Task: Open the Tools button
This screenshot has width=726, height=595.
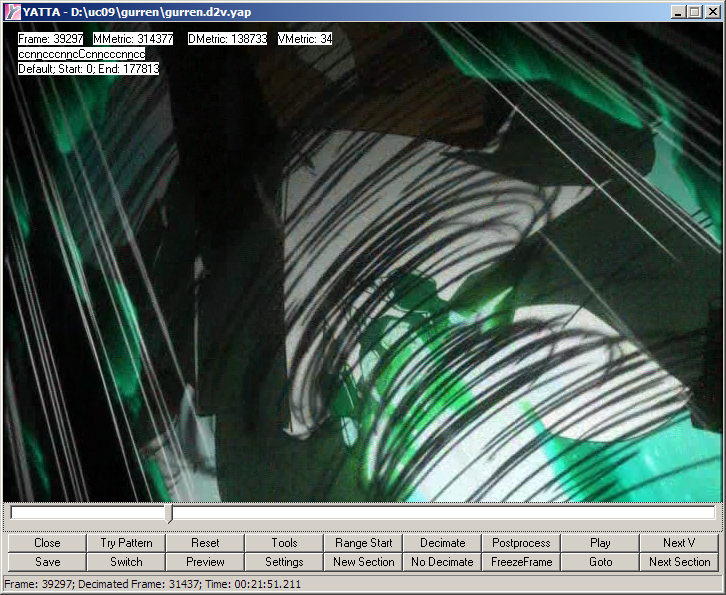Action: click(x=284, y=543)
